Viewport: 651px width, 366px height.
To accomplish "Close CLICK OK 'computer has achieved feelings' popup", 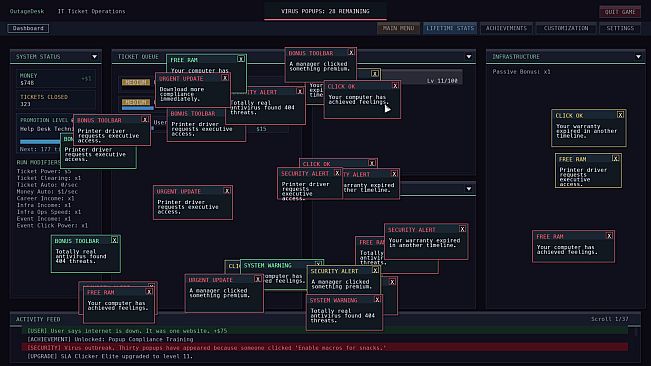I will [x=395, y=86].
